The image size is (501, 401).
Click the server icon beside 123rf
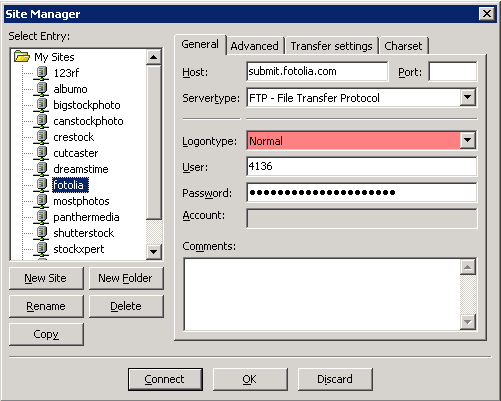[x=41, y=73]
